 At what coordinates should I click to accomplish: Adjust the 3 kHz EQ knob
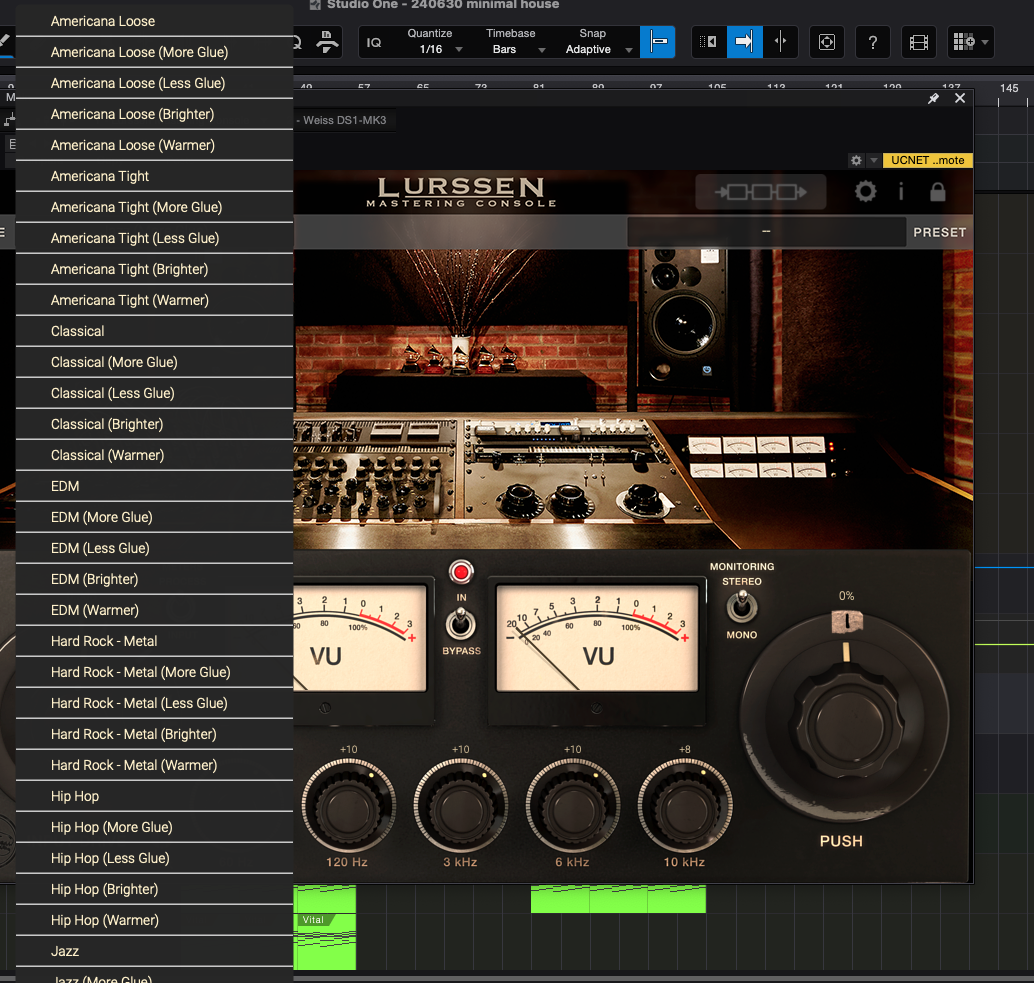tap(460, 805)
